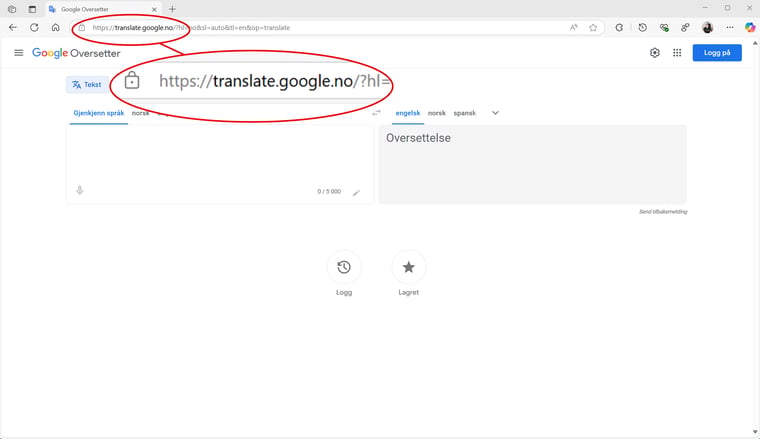Open the browser home page icon
This screenshot has width=760, height=439.
56,28
